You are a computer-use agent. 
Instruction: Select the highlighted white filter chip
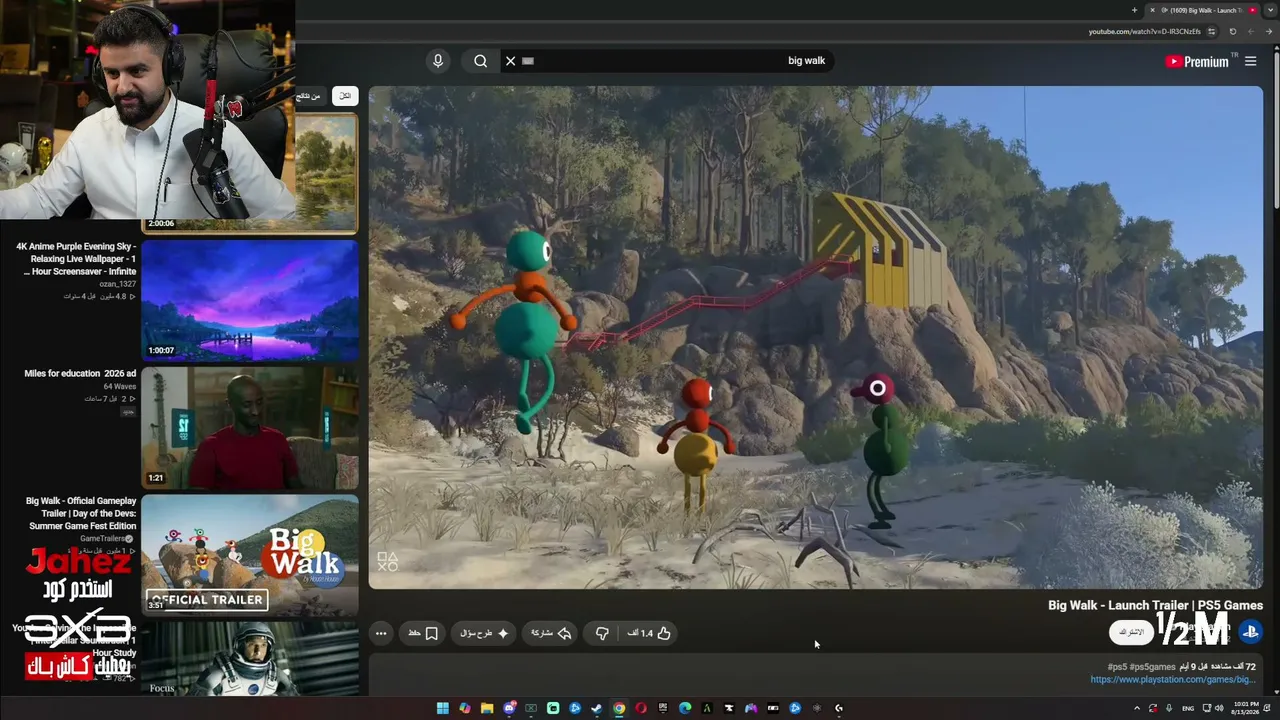coord(345,96)
